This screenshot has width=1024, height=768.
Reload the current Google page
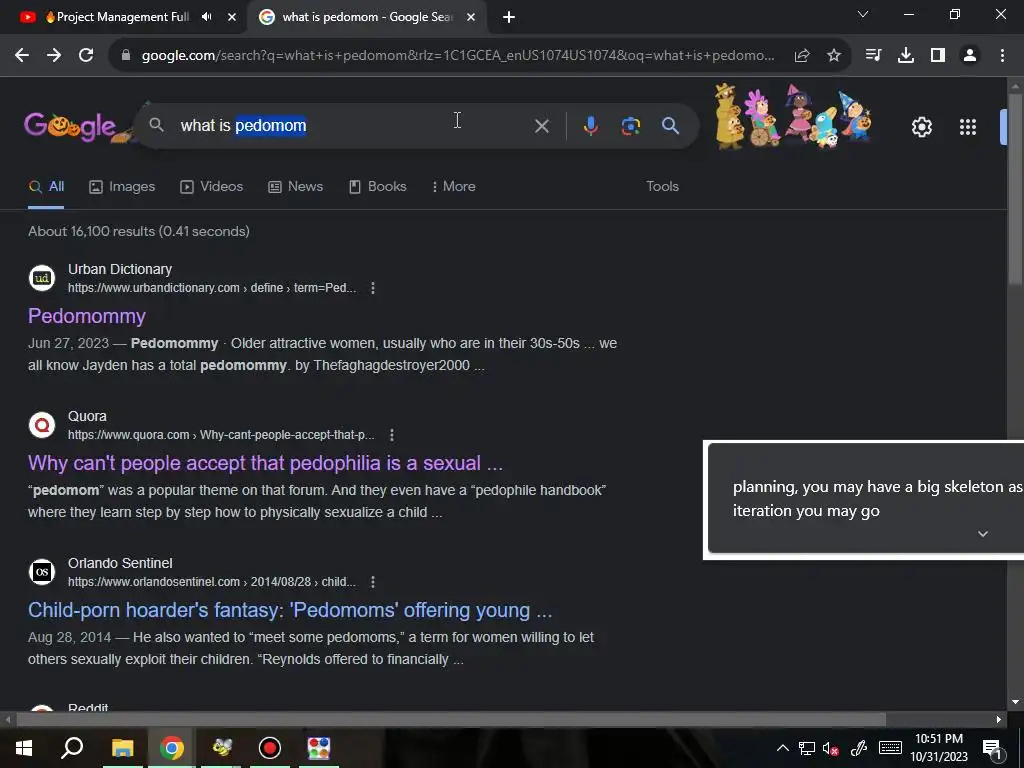click(86, 56)
